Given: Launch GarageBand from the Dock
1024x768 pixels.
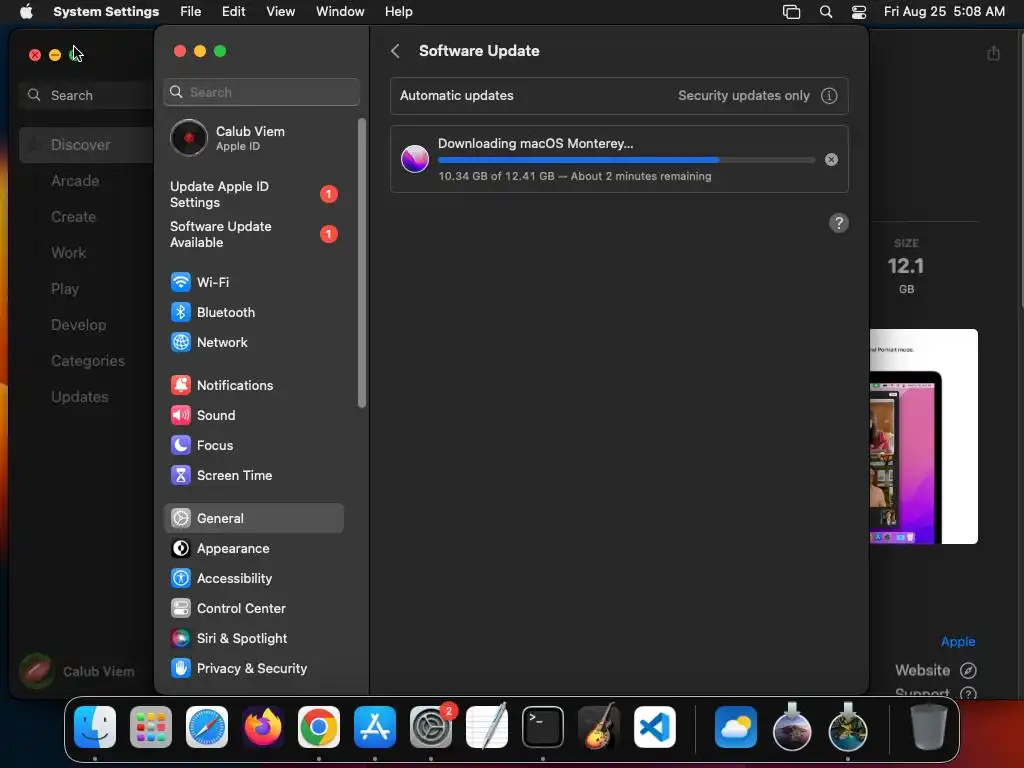Looking at the screenshot, I should (x=598, y=727).
